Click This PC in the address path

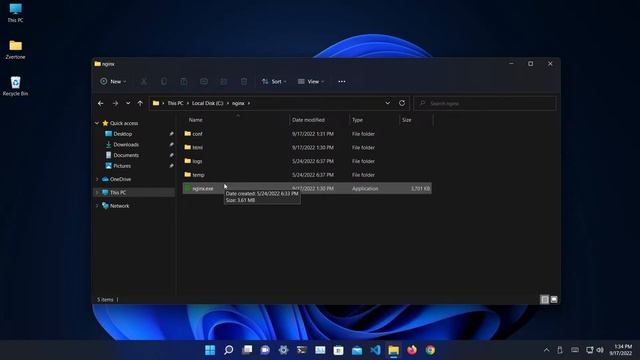click(175, 103)
